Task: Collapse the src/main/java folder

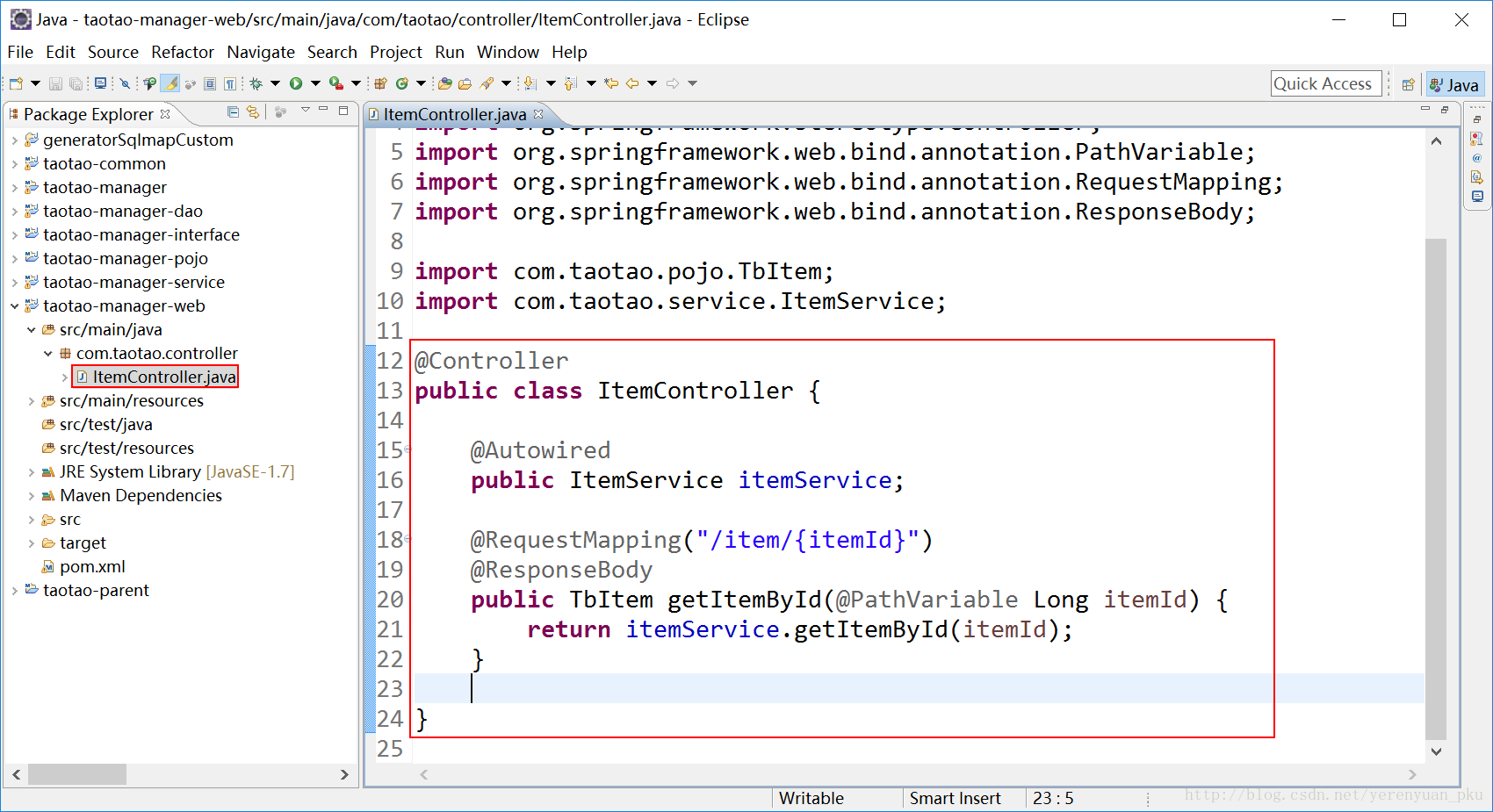Action: tap(32, 330)
